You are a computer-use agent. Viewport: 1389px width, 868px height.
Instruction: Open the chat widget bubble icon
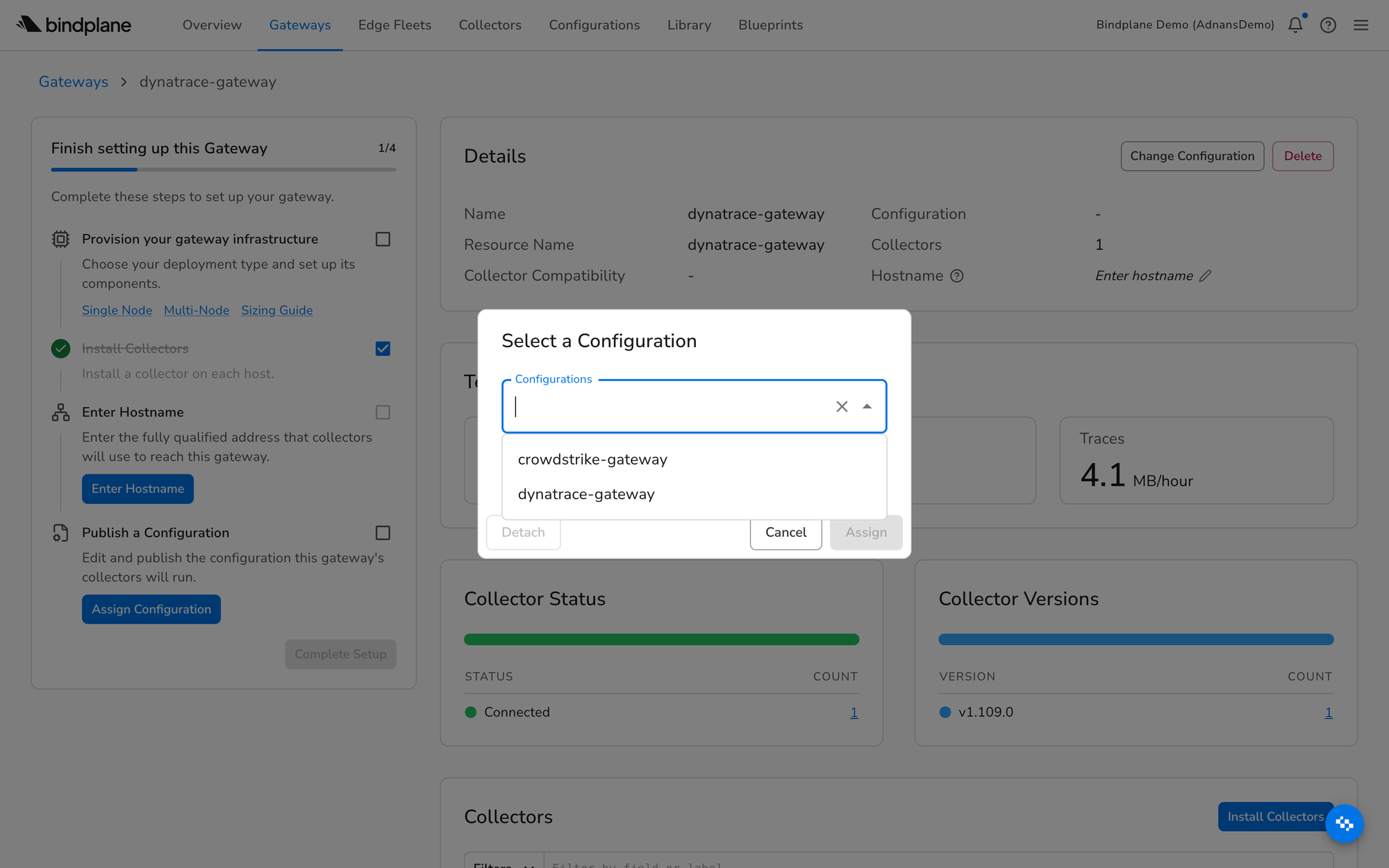pos(1345,824)
